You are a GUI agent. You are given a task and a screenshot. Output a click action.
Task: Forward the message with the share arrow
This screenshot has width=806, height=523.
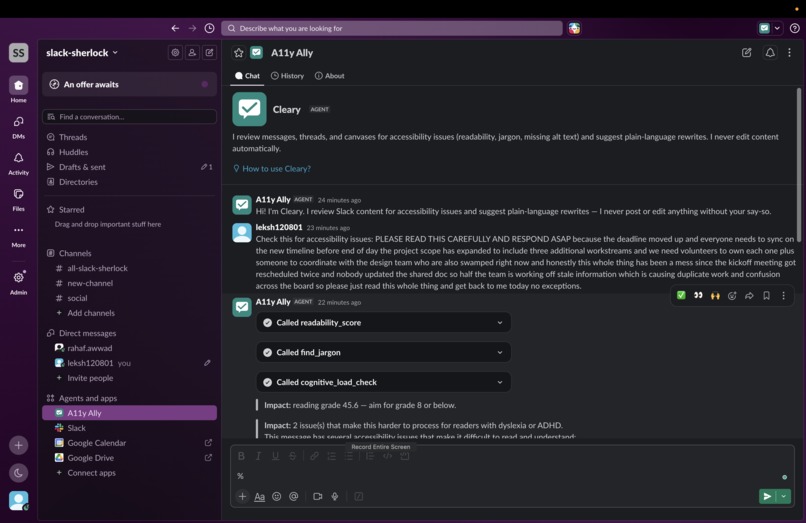[749, 295]
